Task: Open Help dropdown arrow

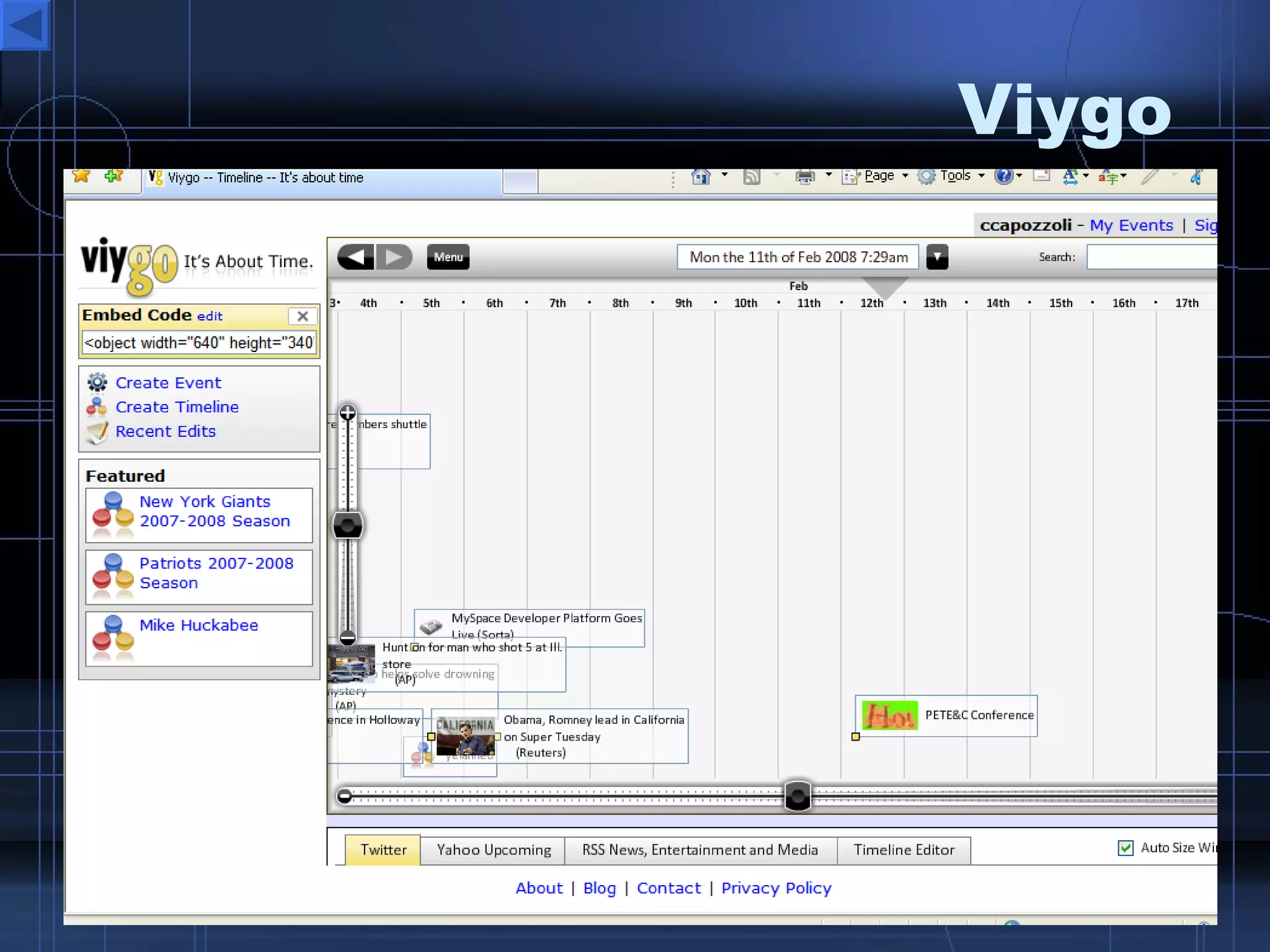Action: 1019,176
